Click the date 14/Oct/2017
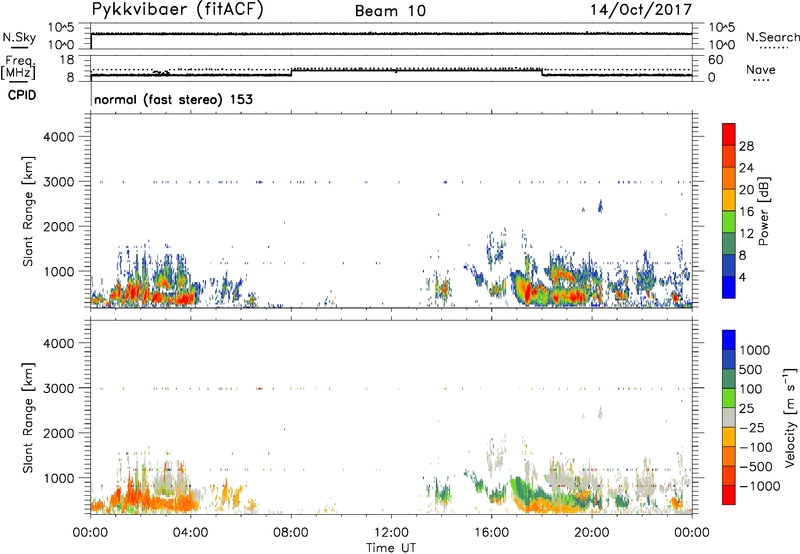 pos(641,10)
